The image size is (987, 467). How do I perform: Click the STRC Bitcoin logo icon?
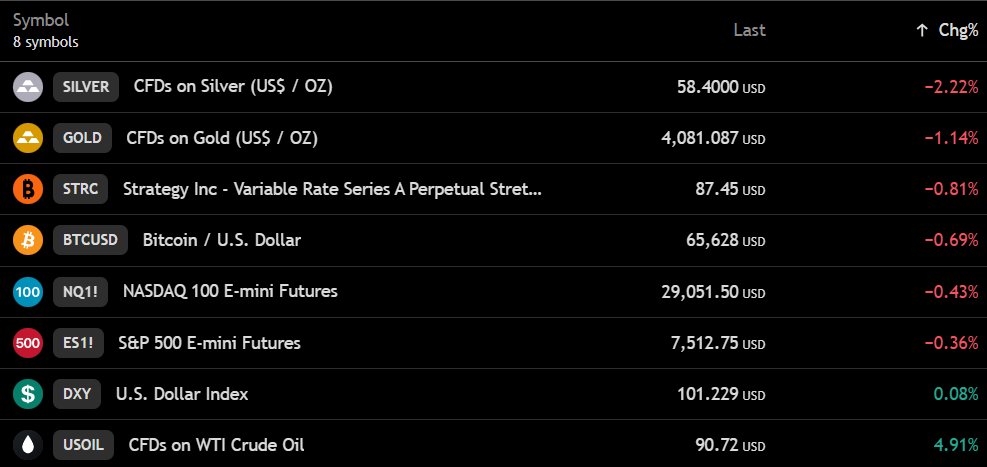point(28,189)
